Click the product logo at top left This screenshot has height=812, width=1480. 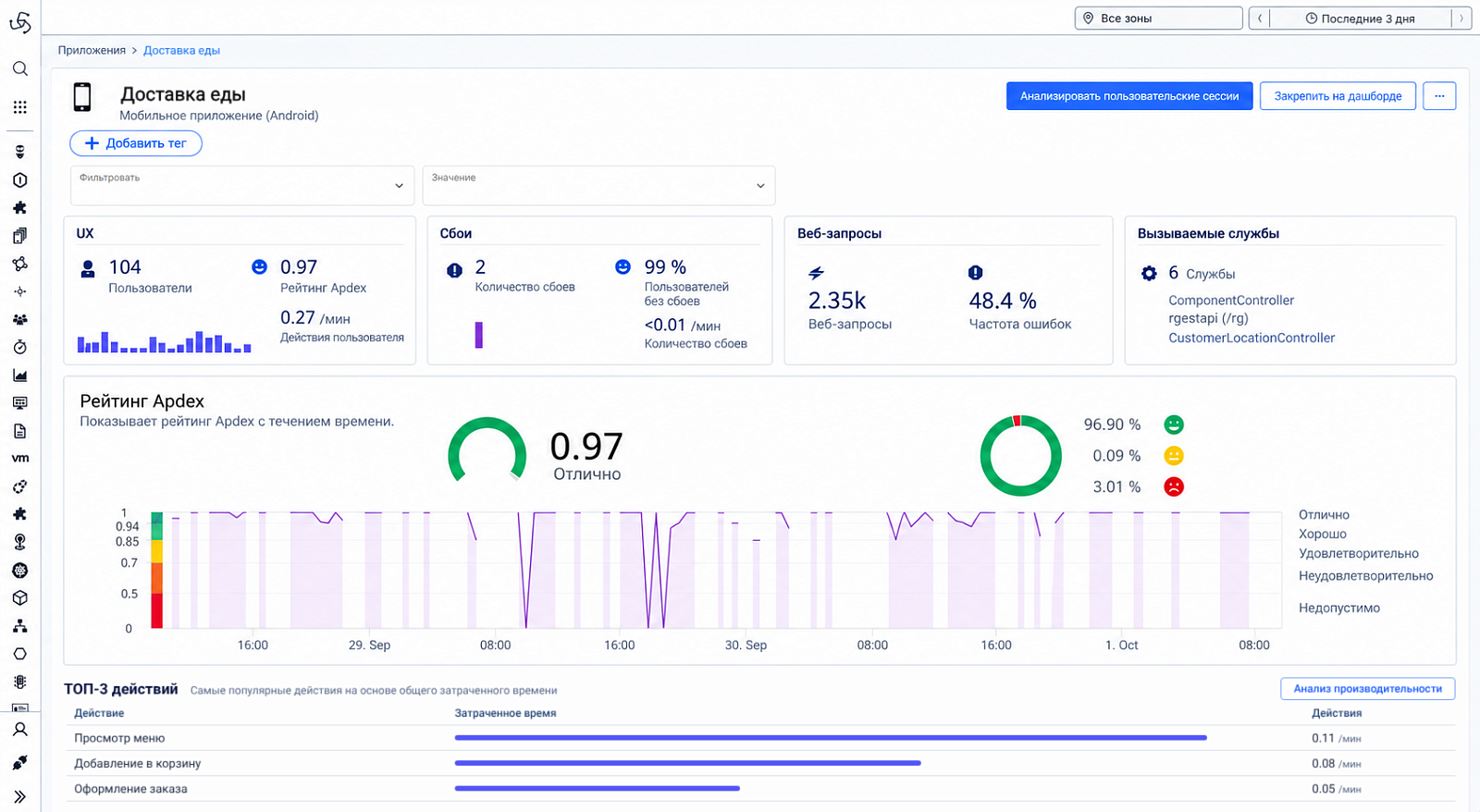click(x=19, y=22)
